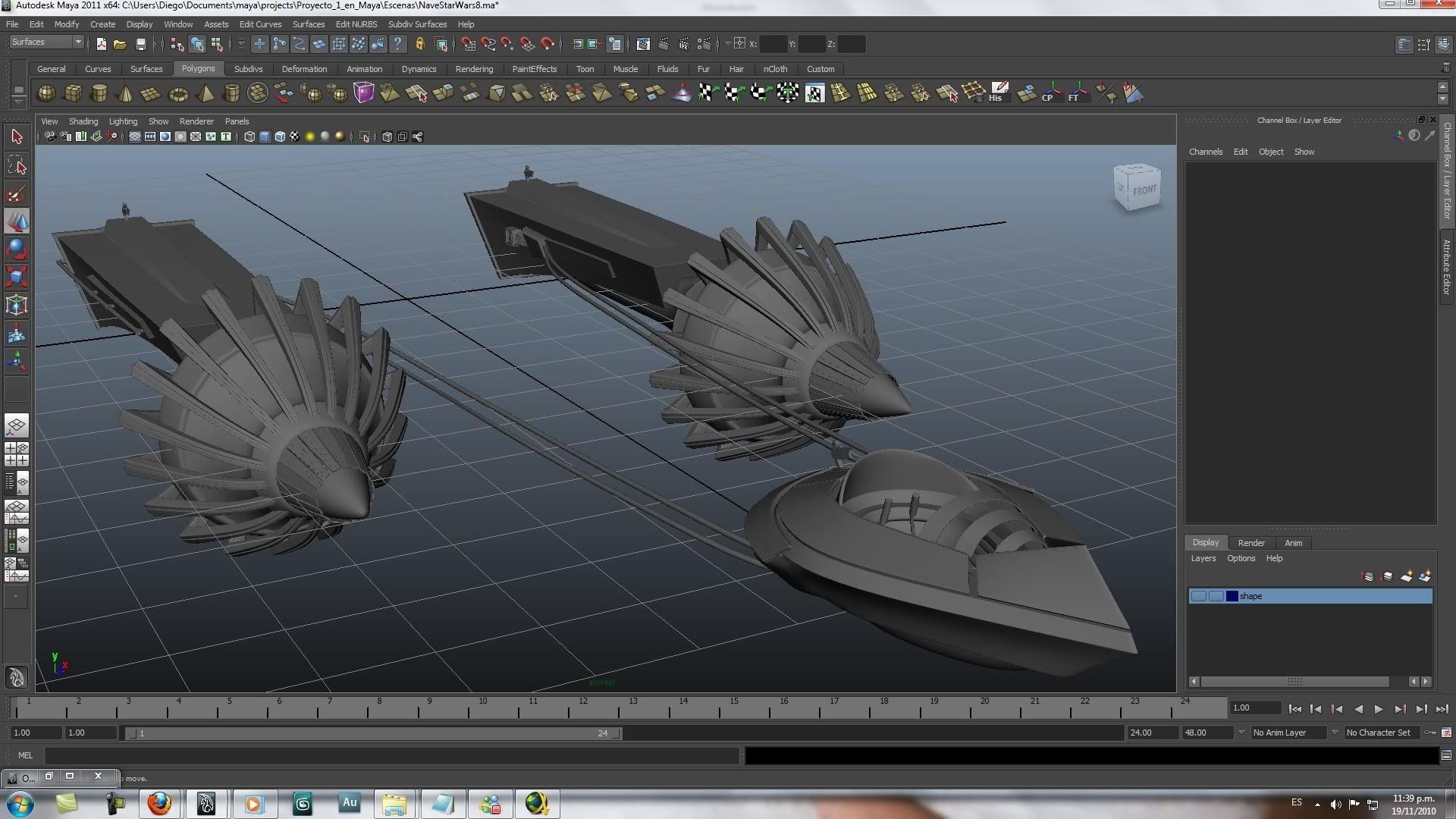The height and width of the screenshot is (819, 1456).
Task: Toggle Snap to grids magnet icon
Action: click(x=468, y=44)
